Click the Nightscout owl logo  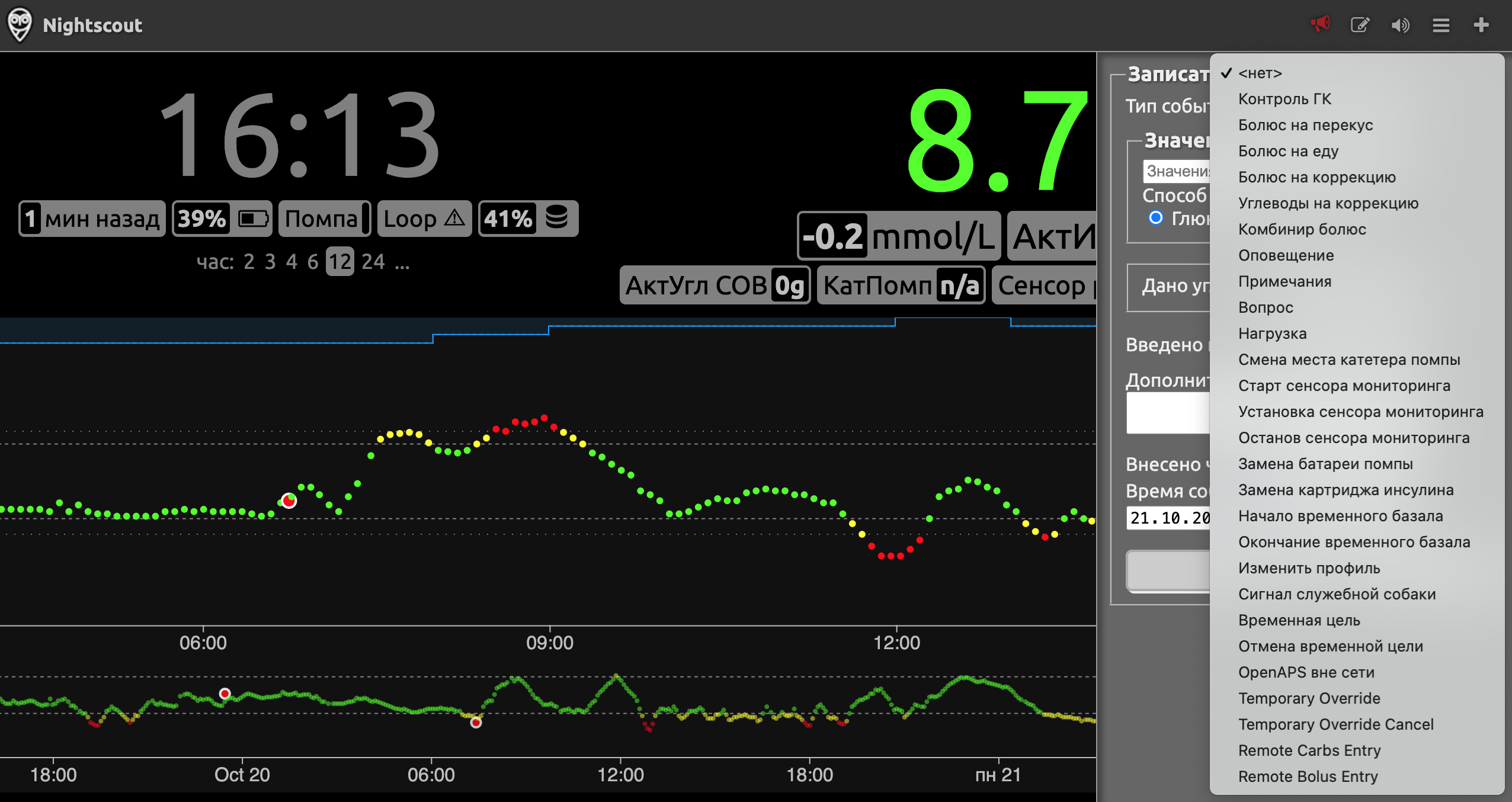(x=20, y=25)
